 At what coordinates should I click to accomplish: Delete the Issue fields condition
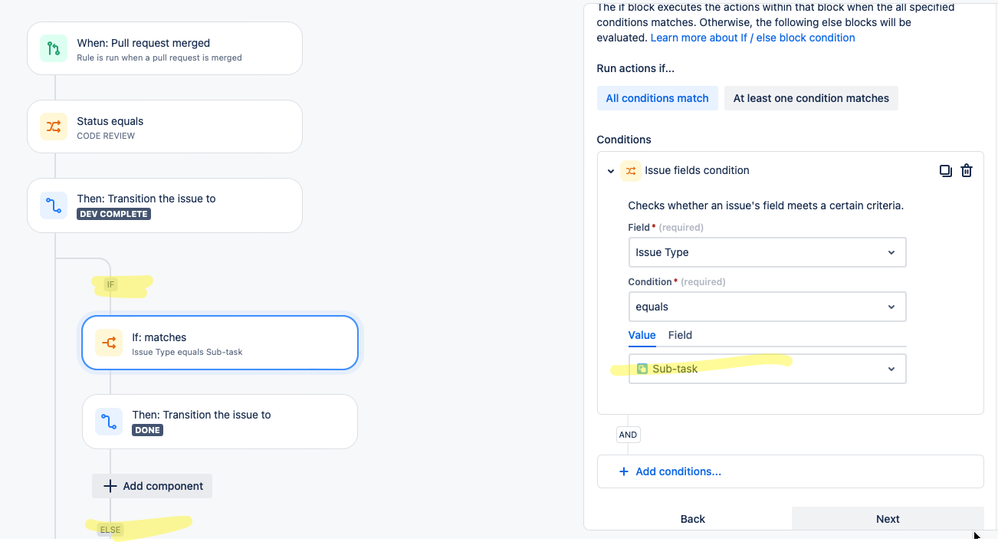966,170
